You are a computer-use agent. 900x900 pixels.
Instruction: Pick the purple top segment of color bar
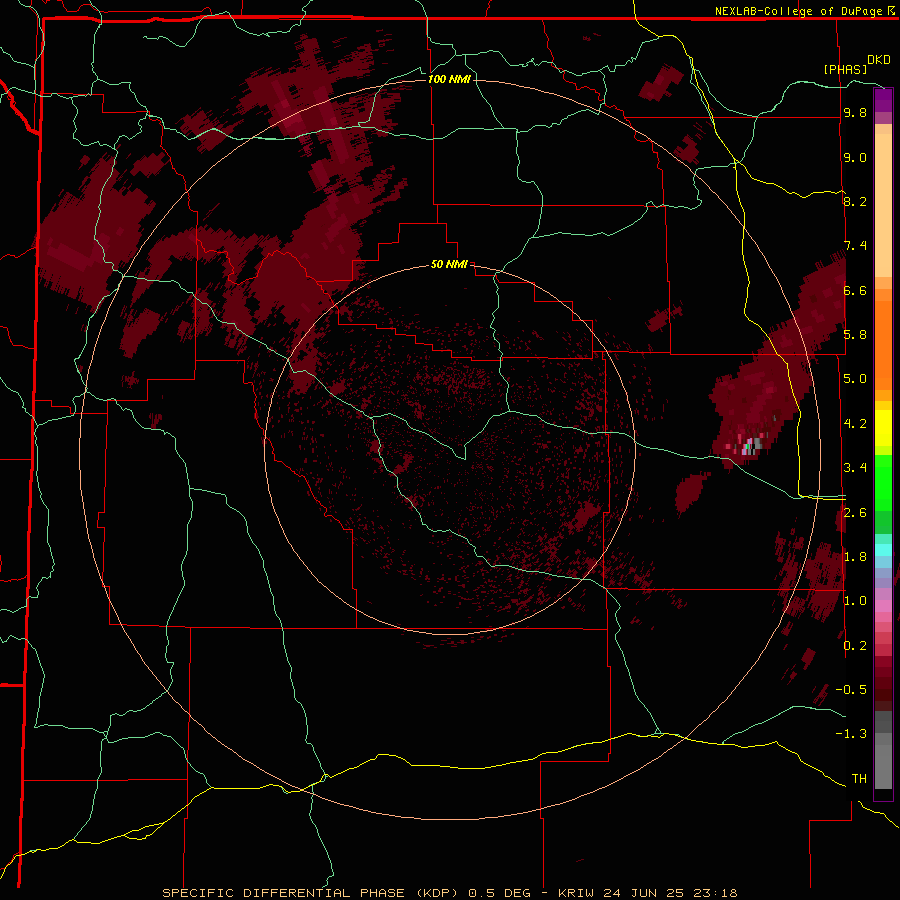pyautogui.click(x=883, y=100)
